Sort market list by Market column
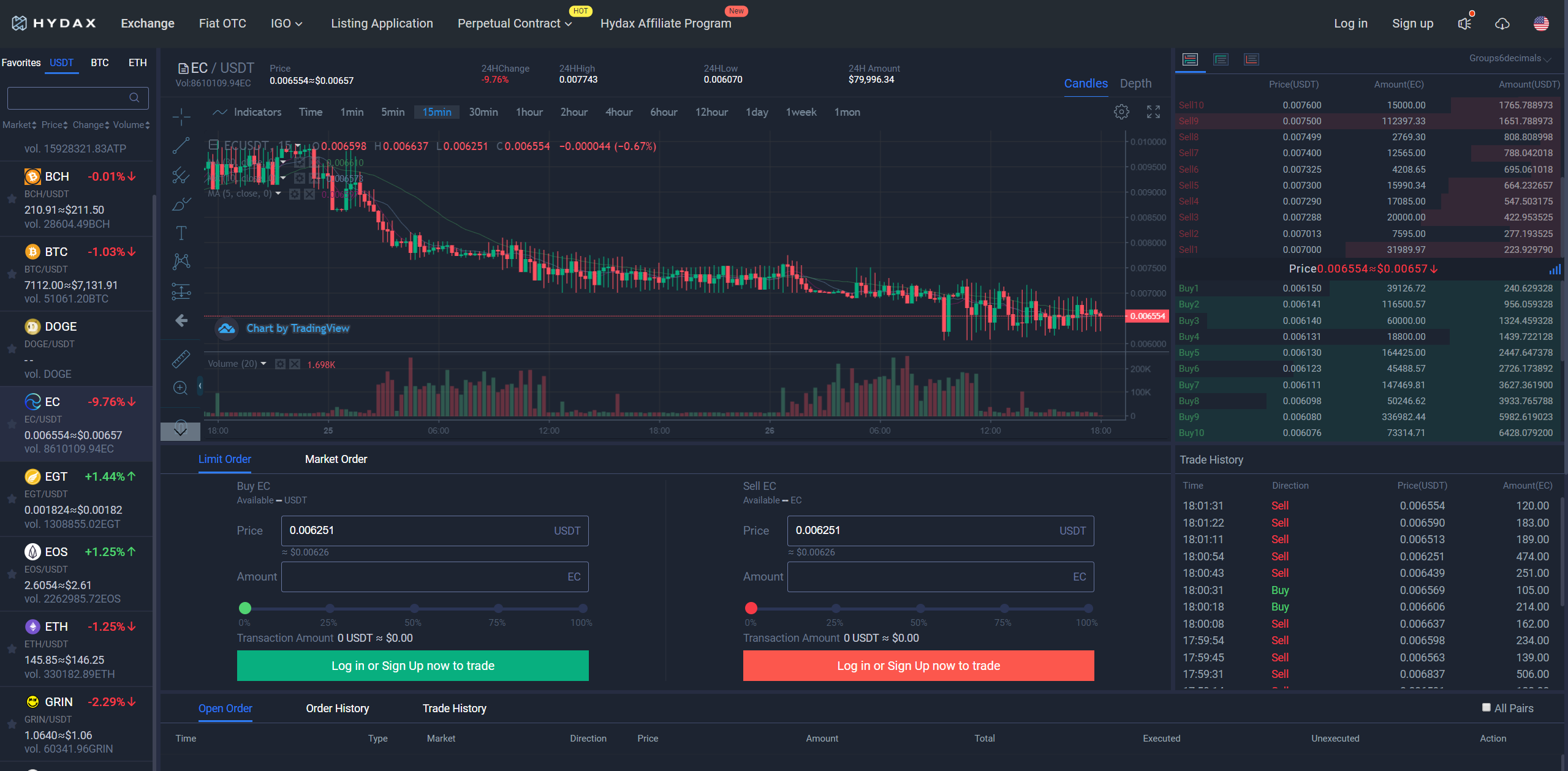Screen dimensions: 1568x771 pos(19,125)
